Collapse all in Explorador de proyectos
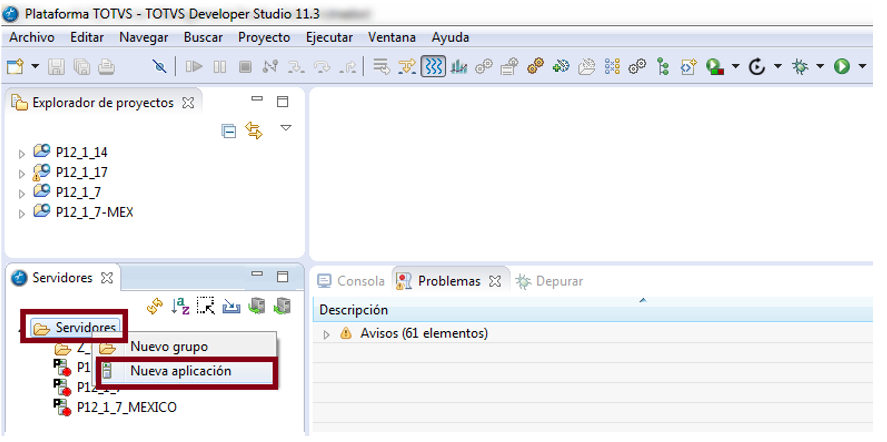 229,131
